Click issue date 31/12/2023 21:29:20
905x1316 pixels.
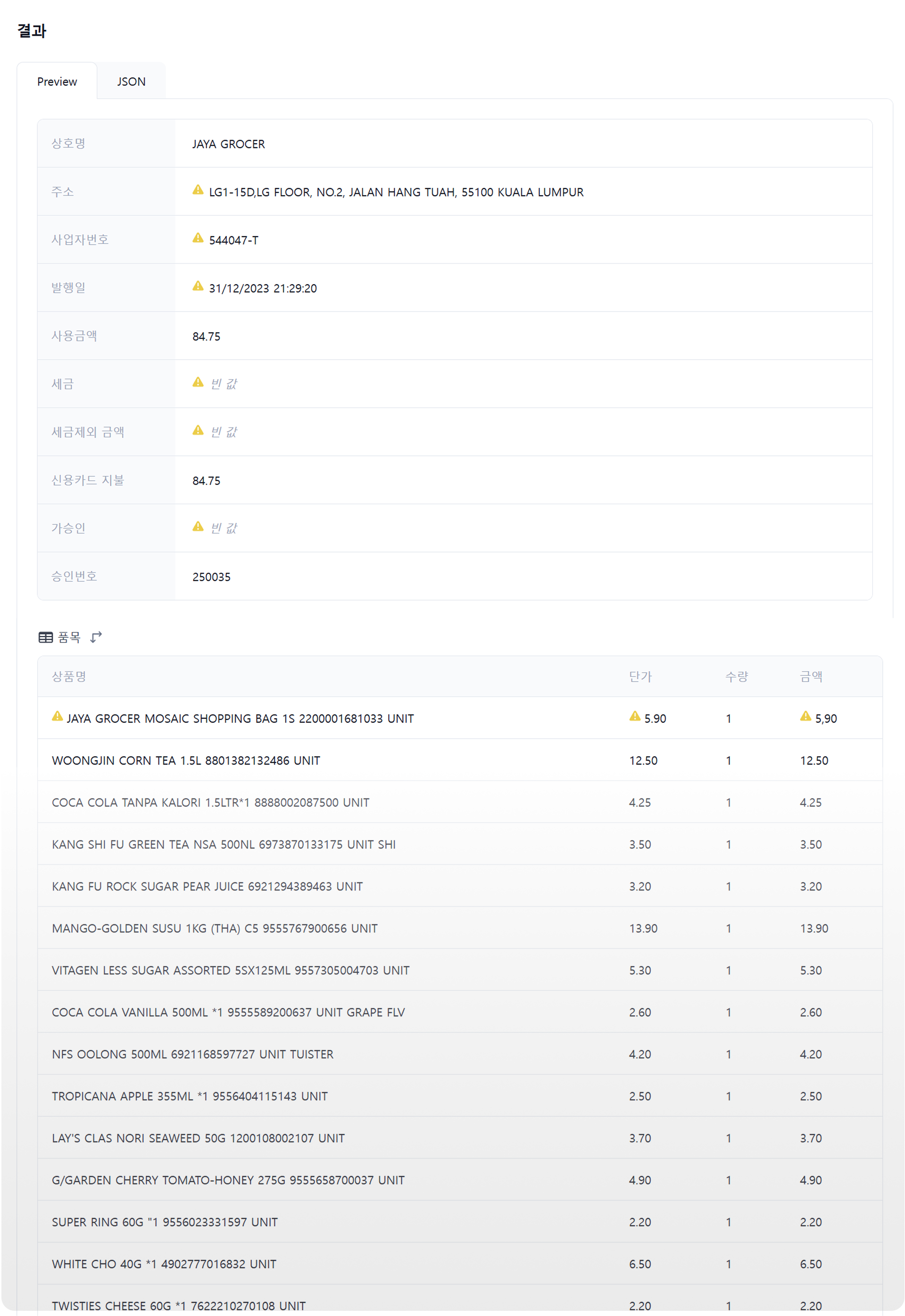[263, 288]
